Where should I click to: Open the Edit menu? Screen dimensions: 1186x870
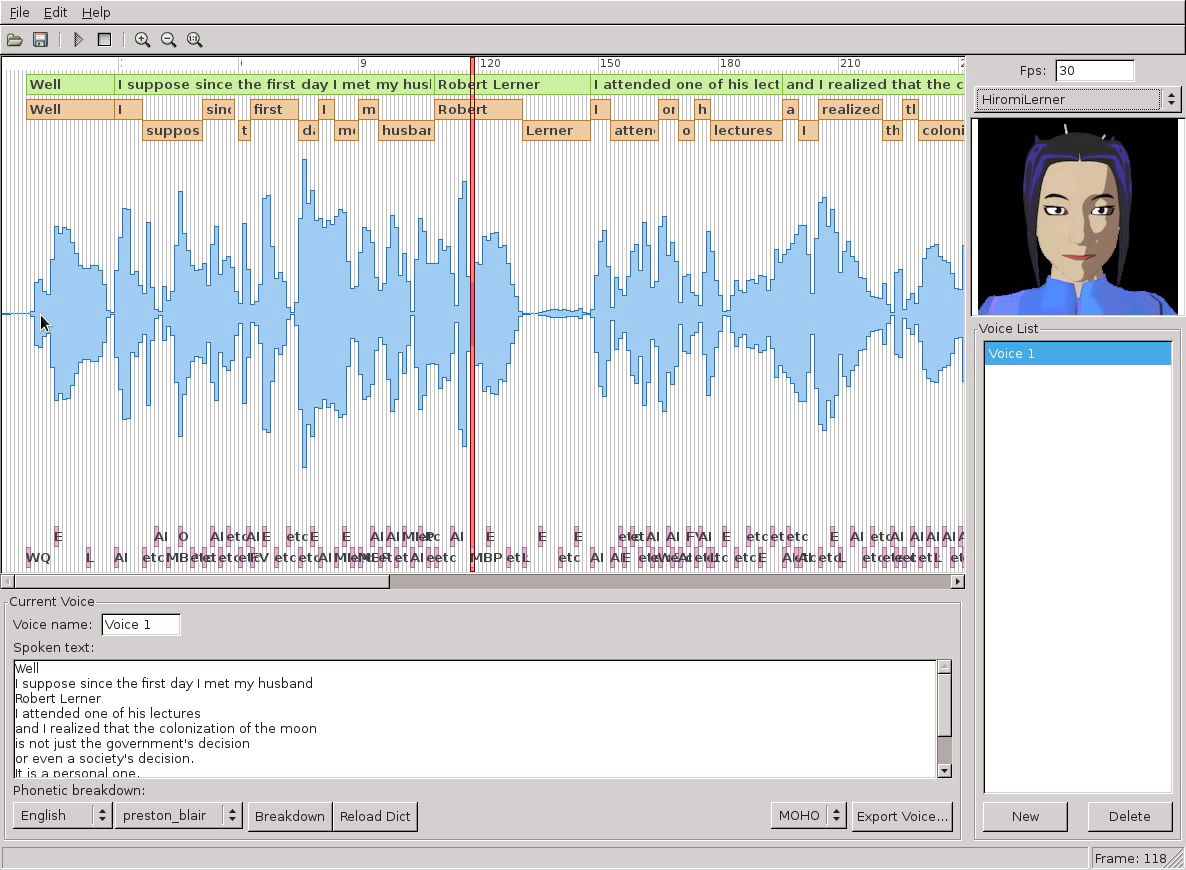(x=55, y=12)
